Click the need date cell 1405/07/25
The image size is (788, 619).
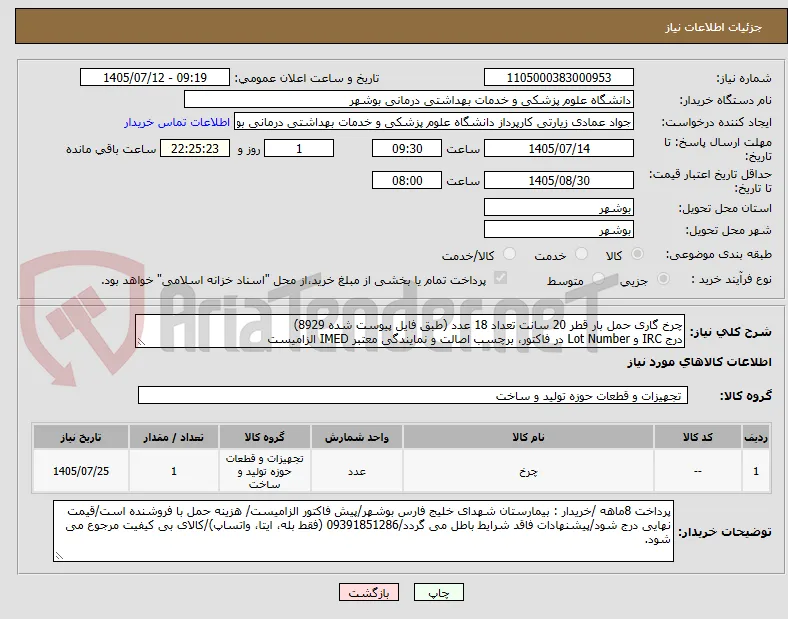[x=81, y=471]
